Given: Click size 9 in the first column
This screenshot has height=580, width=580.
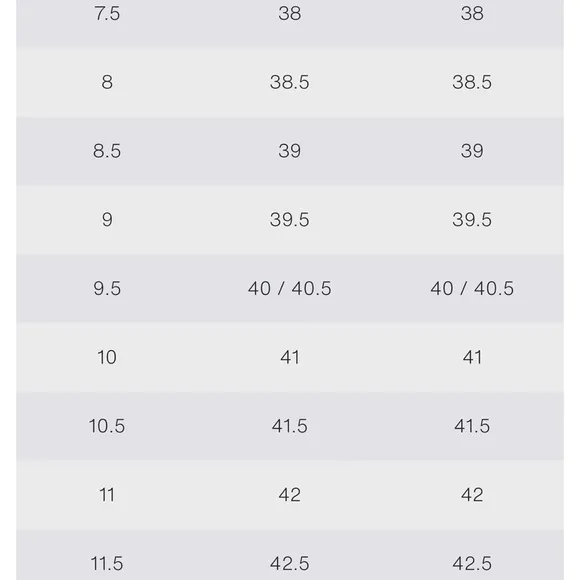Looking at the screenshot, I should tap(107, 220).
